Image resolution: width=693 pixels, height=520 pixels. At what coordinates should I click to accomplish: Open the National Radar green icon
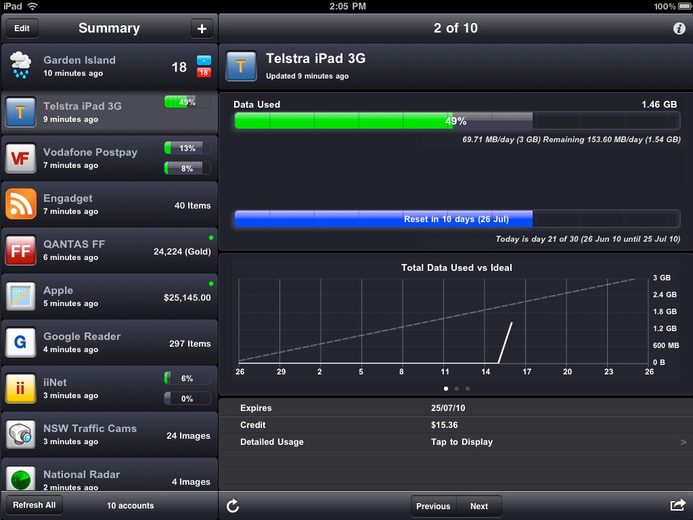[x=20, y=478]
